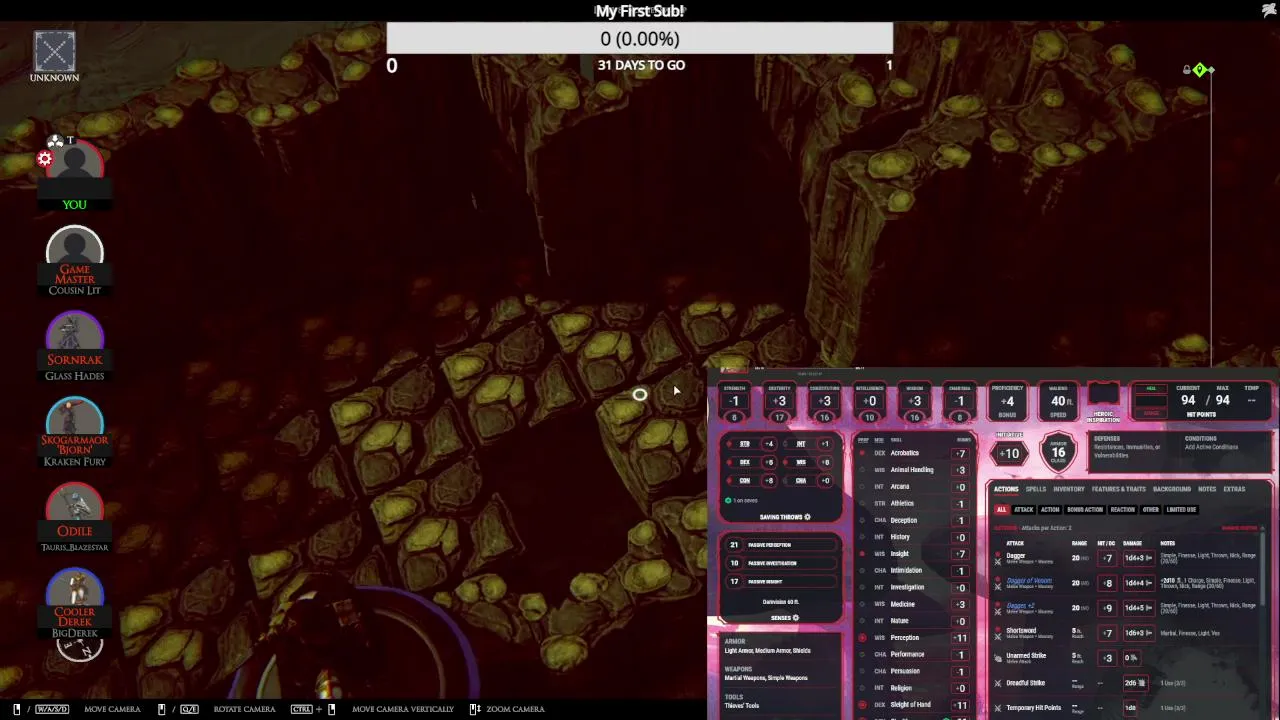Screen dimensions: 1280x720
Task: Click the hit point adjustment input field
Action: point(1151,400)
